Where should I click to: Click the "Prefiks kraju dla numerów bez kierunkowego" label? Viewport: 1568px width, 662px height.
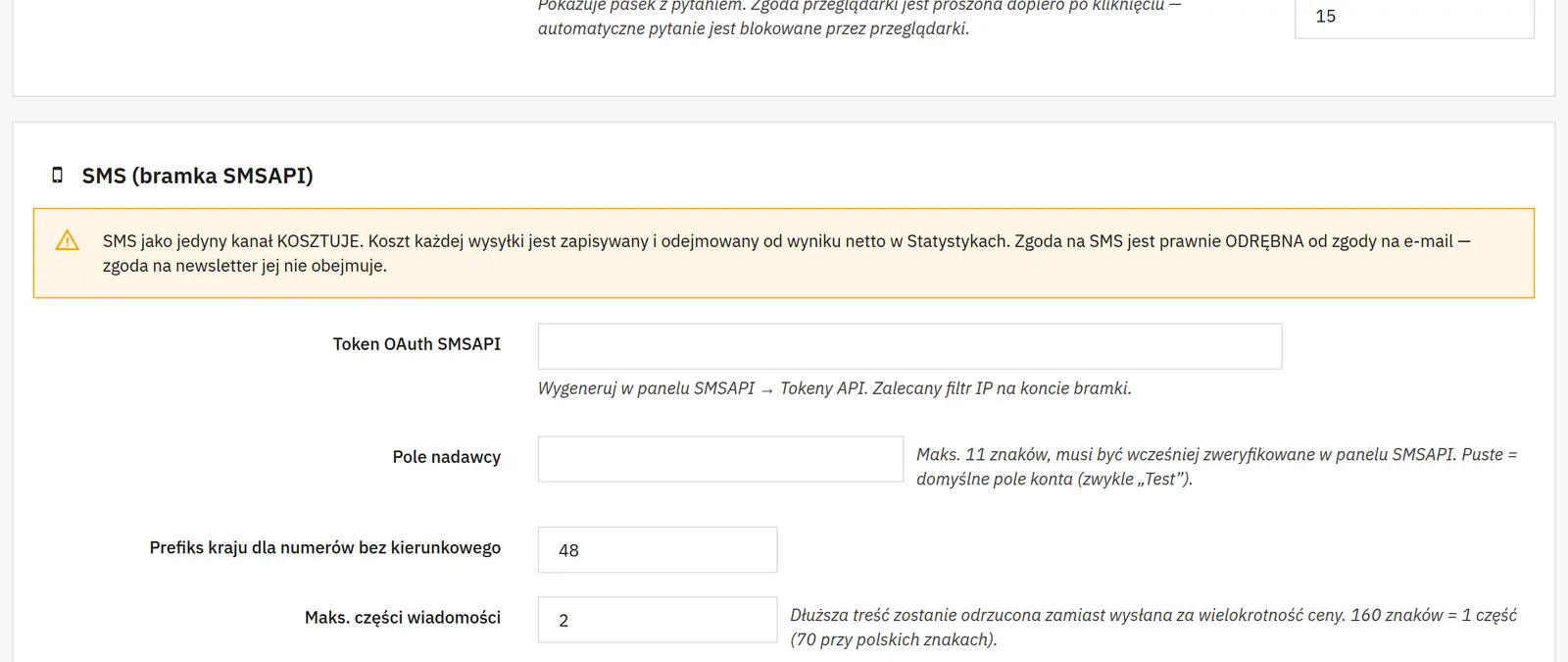pyautogui.click(x=324, y=547)
